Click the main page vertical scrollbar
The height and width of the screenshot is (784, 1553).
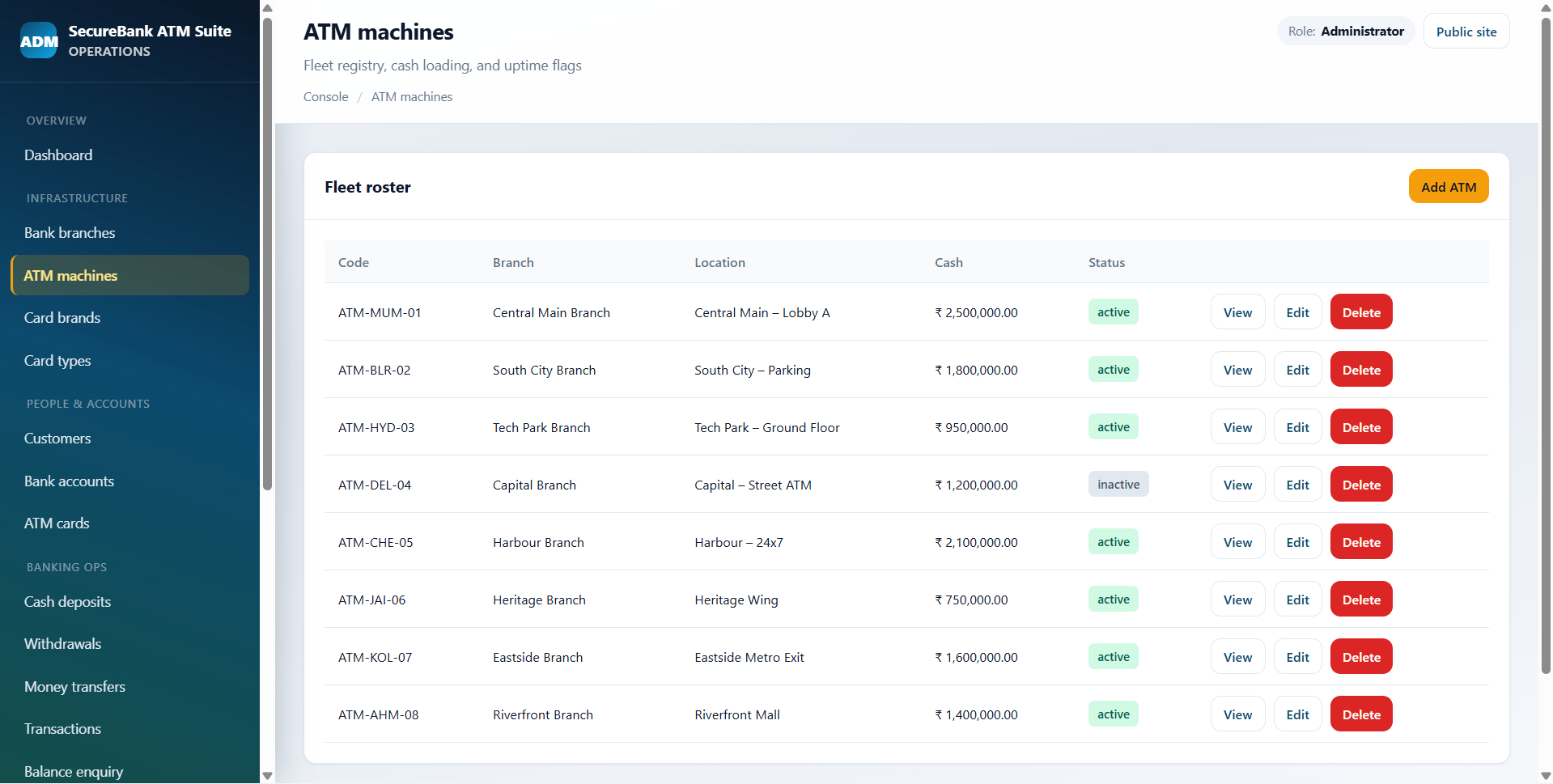pos(1546,344)
